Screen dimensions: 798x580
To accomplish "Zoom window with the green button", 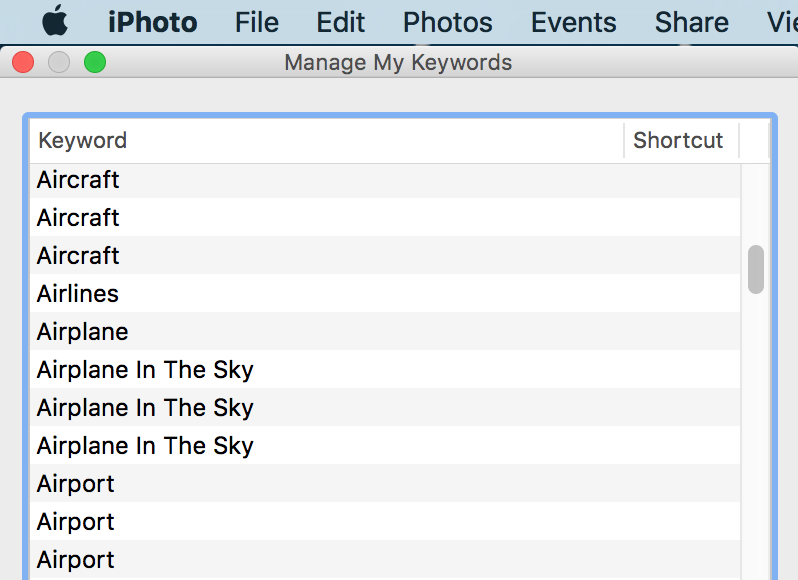I will 95,63.
